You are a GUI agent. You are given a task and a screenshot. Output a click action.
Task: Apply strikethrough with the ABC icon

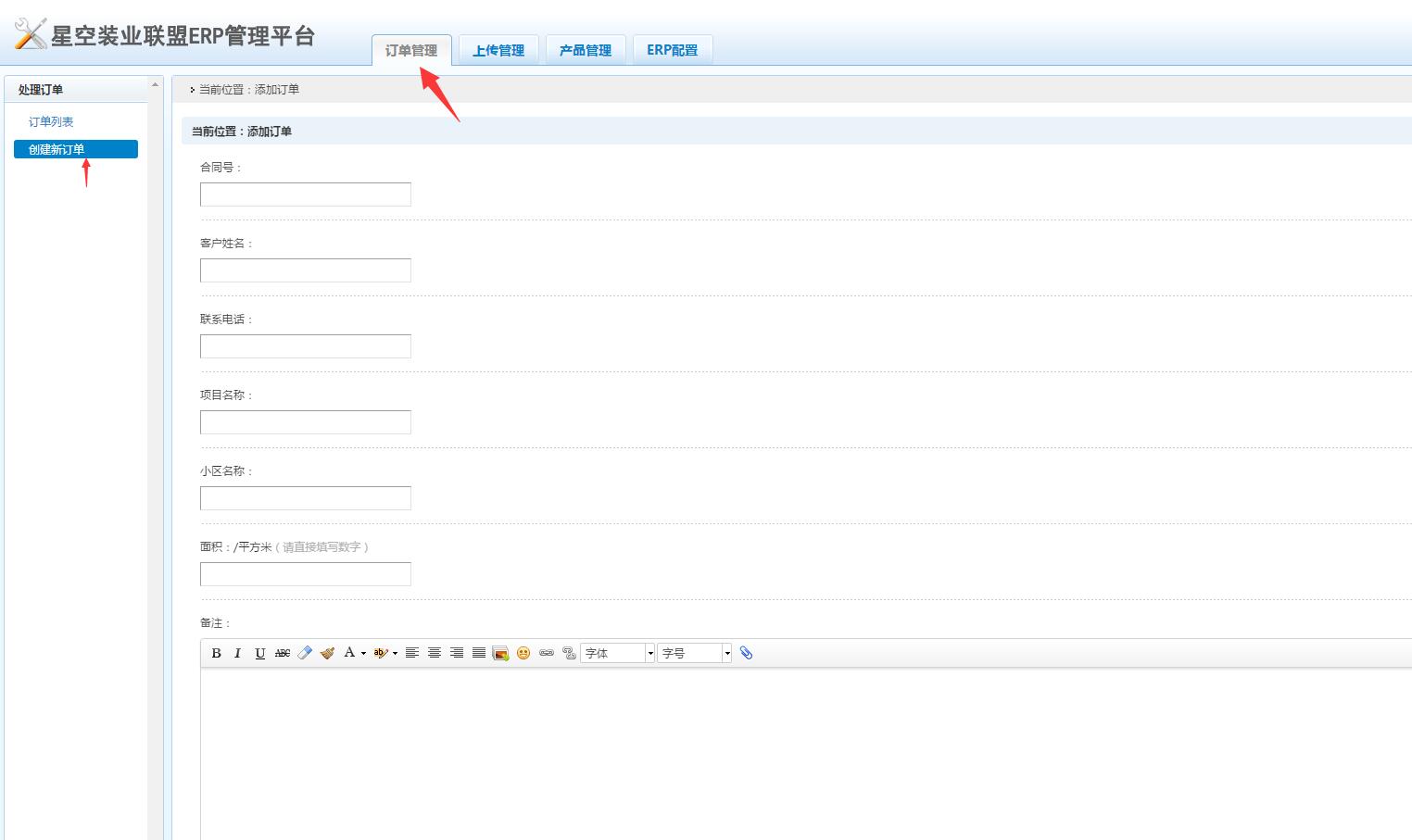283,653
